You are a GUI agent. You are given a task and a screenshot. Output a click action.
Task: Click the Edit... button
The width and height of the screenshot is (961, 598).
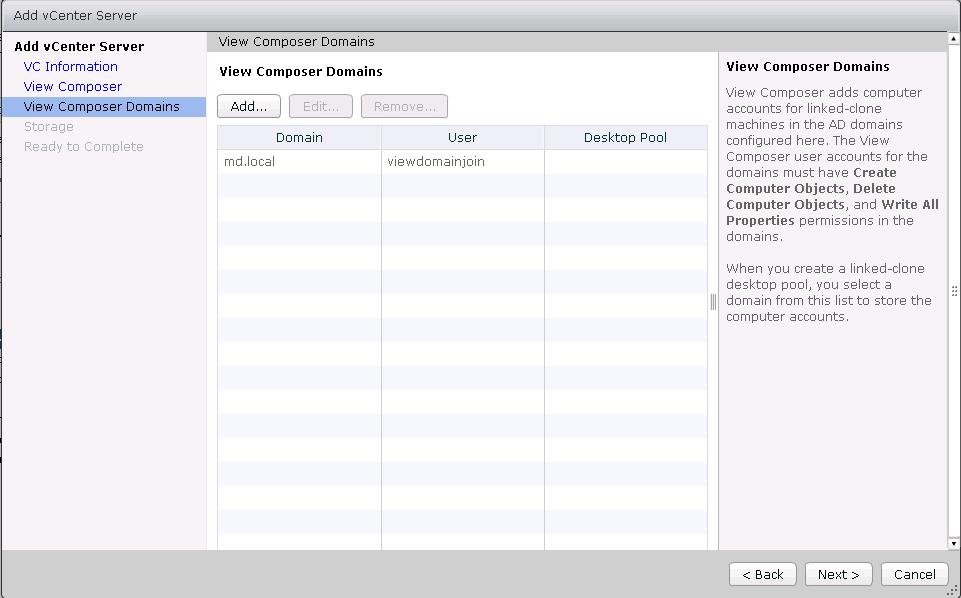click(x=321, y=106)
